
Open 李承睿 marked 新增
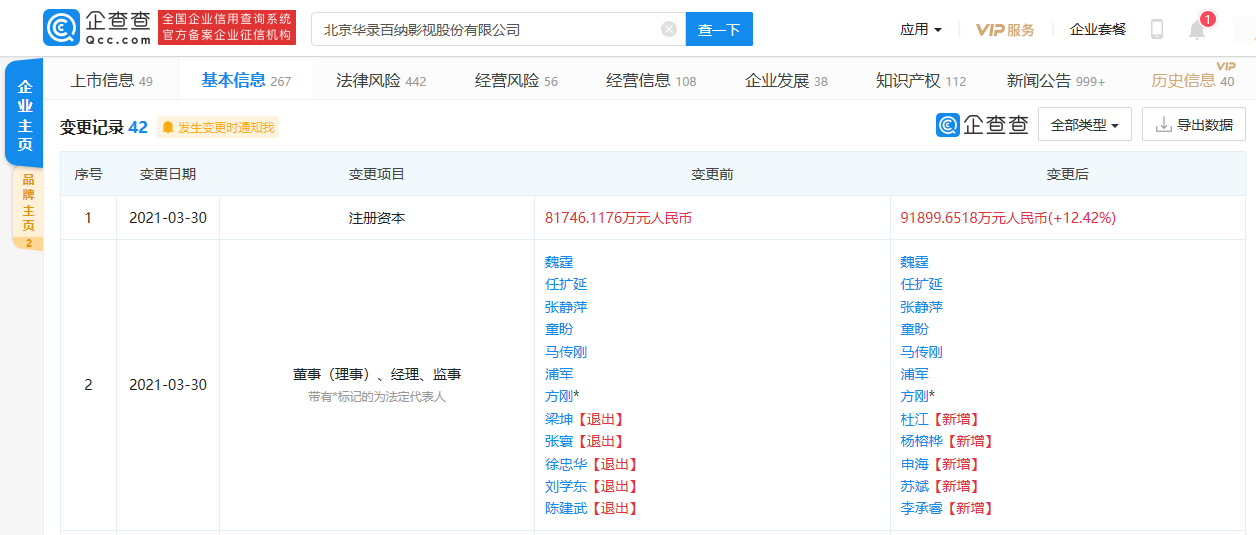[x=922, y=508]
